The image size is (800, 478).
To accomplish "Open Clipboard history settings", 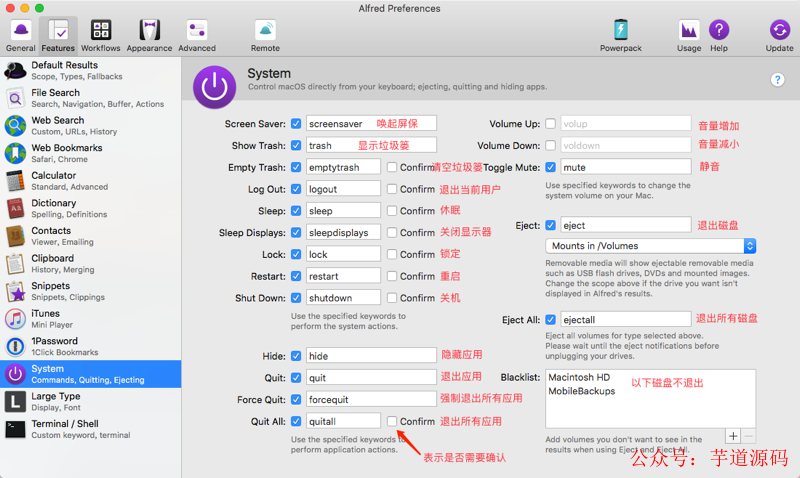I will (x=90, y=263).
